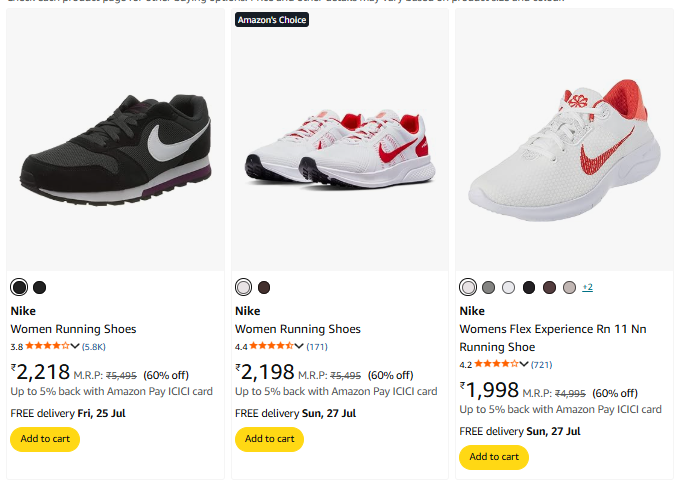Open the black Nike shoe product image

pos(115,140)
